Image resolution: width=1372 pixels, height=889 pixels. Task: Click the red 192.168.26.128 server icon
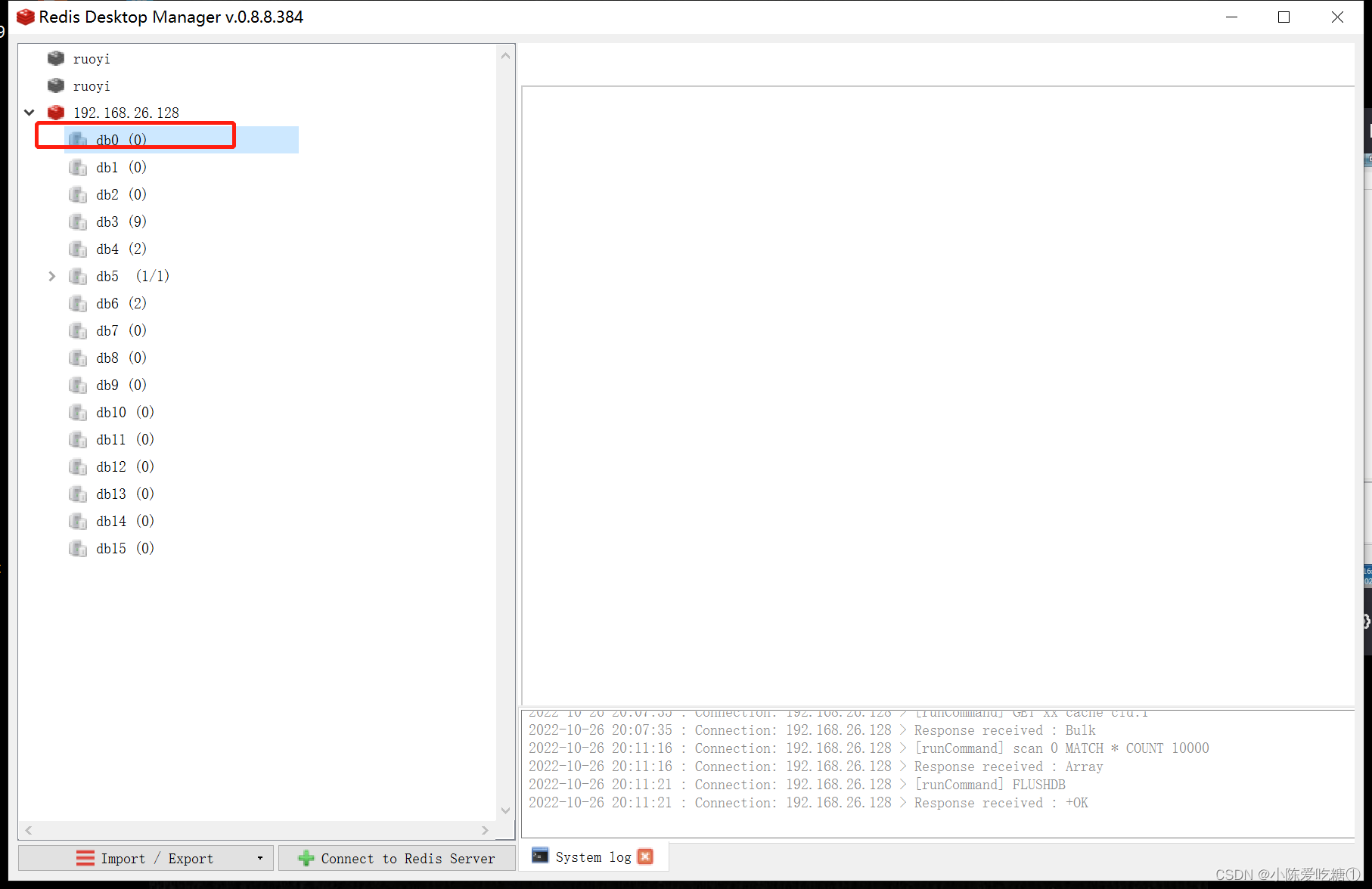56,113
